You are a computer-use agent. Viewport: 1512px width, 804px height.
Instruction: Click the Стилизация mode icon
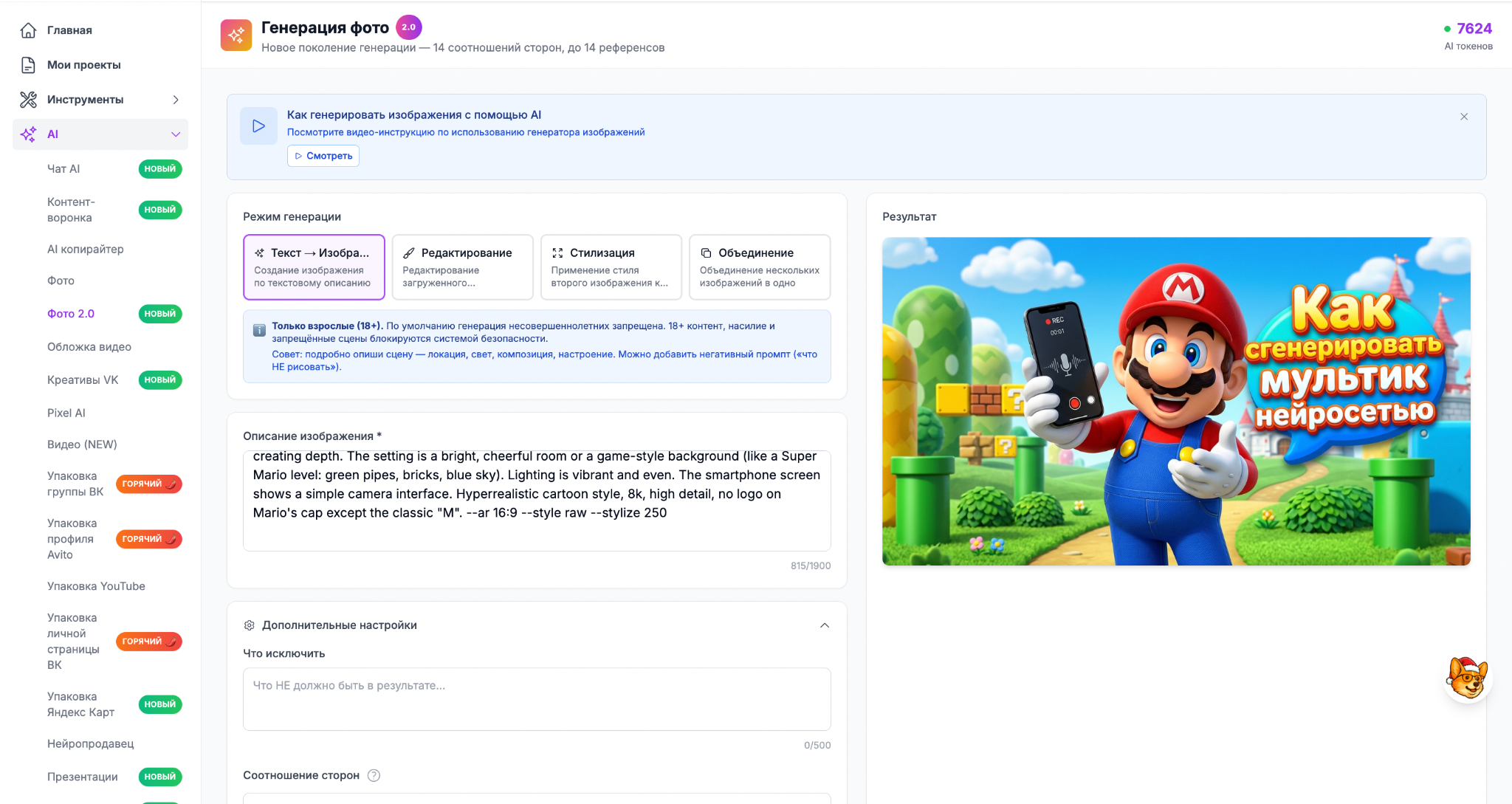(557, 253)
